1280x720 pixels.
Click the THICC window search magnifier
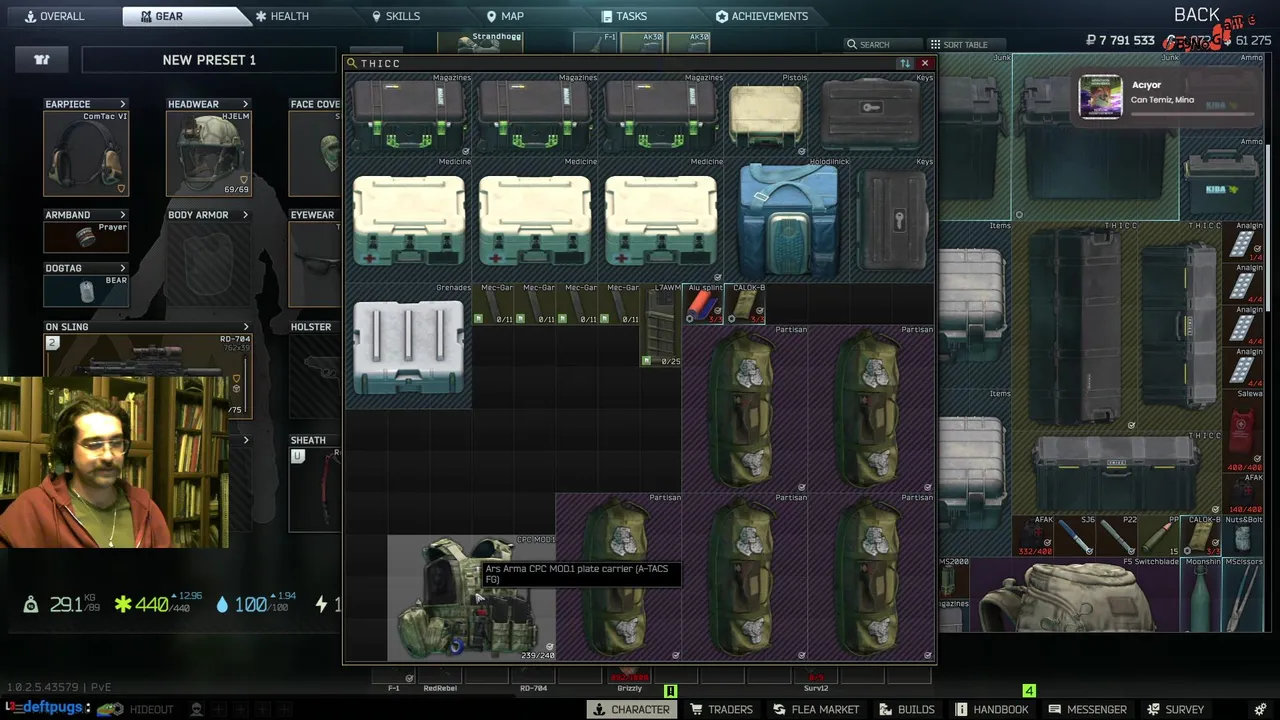pyautogui.click(x=352, y=63)
